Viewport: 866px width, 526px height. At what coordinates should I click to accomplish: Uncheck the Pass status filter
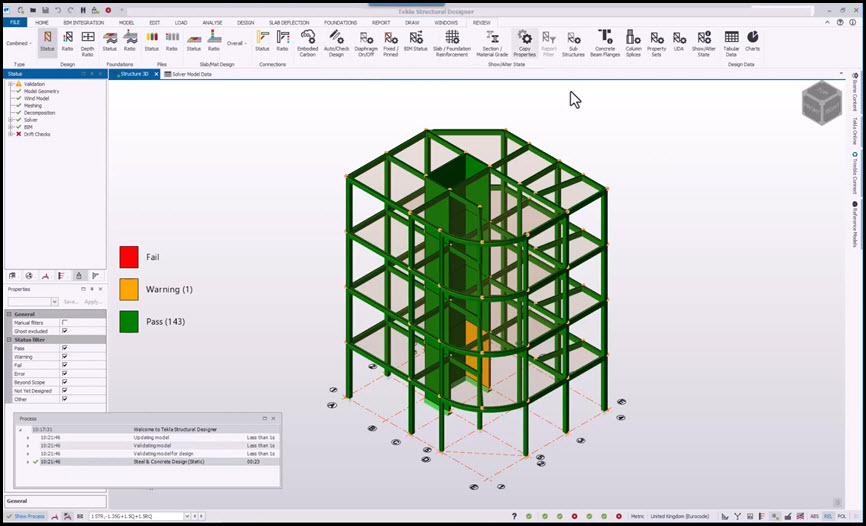[65, 348]
